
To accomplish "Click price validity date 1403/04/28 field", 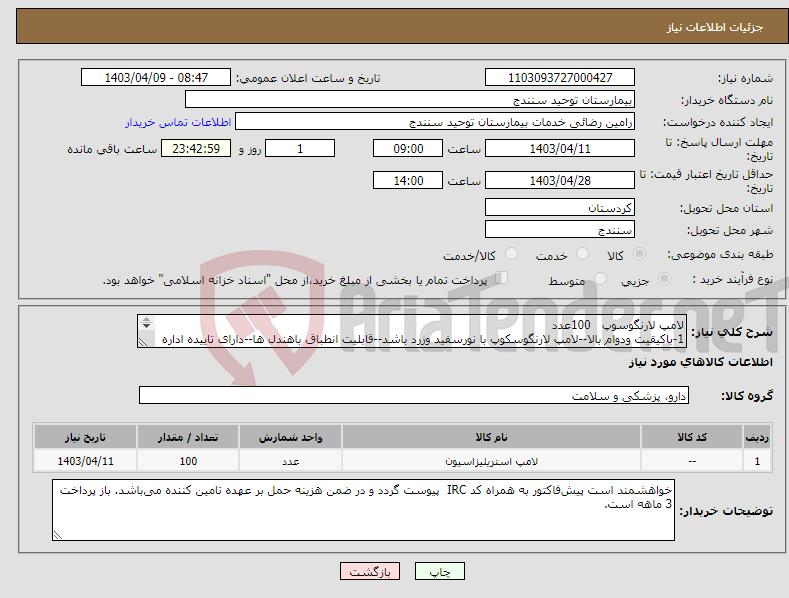I will (560, 180).
